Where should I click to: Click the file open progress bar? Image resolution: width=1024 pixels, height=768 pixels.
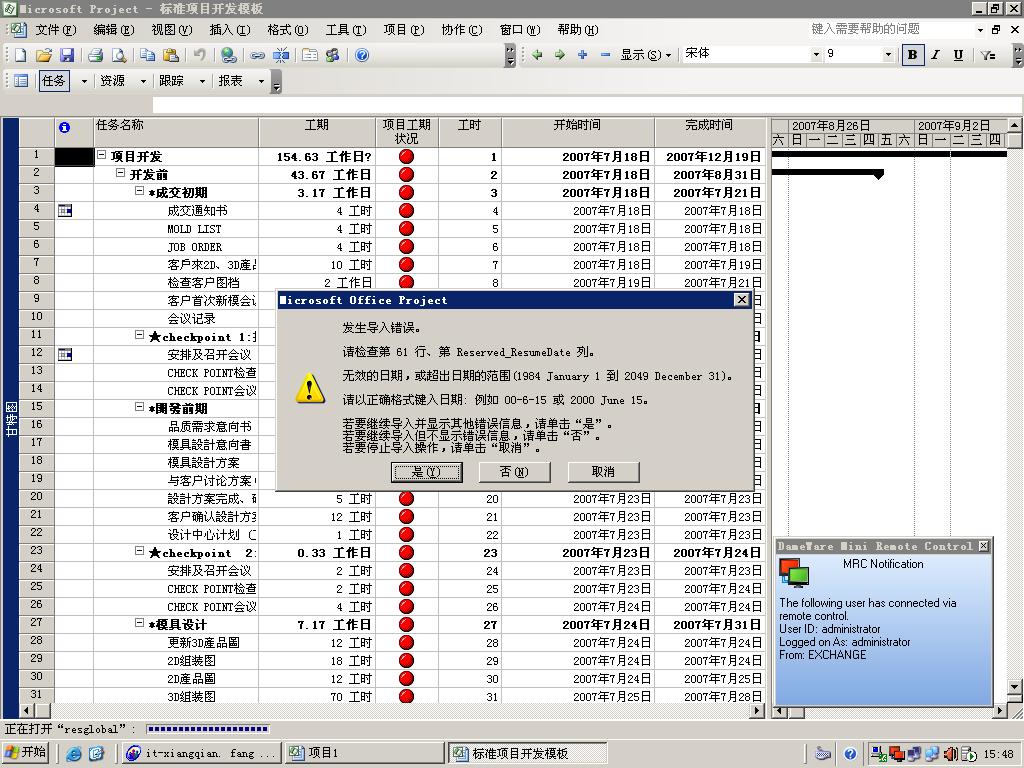tap(208, 729)
